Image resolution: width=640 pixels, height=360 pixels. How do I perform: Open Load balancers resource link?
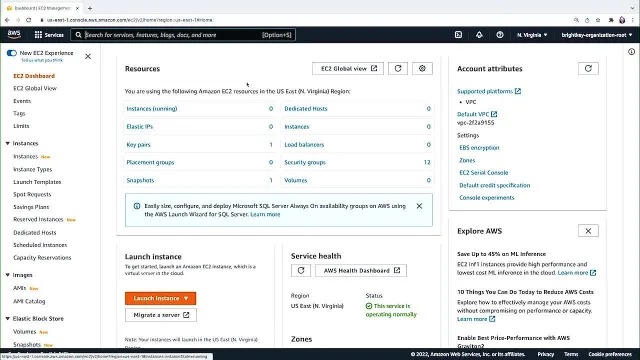[304, 144]
